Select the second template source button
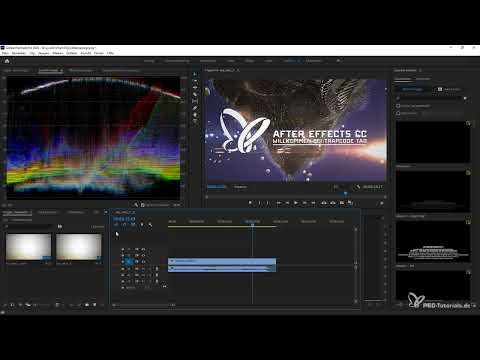This screenshot has width=480, height=360. (x=449, y=89)
